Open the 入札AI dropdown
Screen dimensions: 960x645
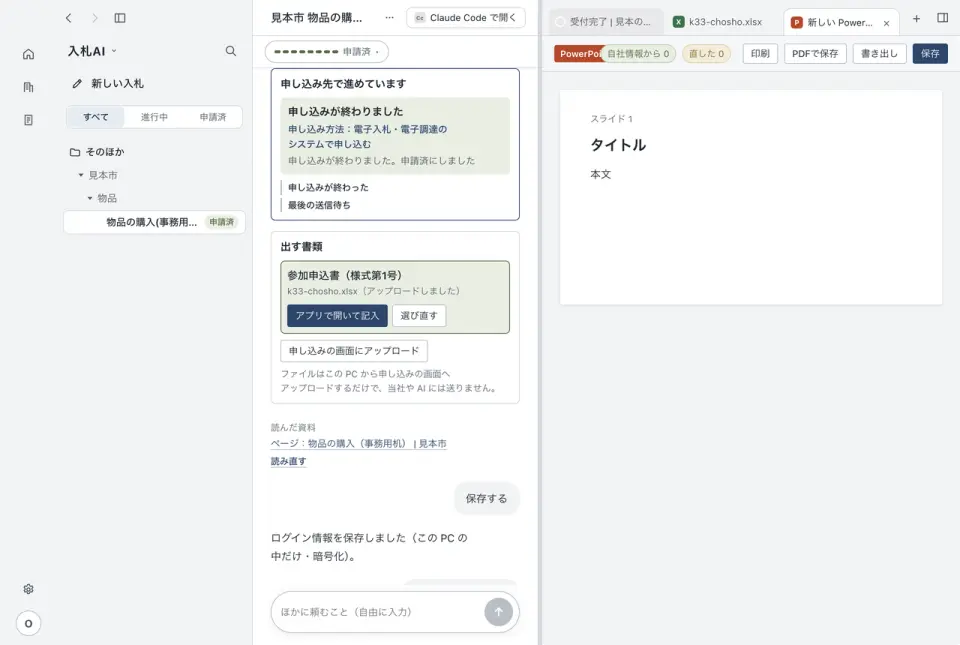coord(92,51)
